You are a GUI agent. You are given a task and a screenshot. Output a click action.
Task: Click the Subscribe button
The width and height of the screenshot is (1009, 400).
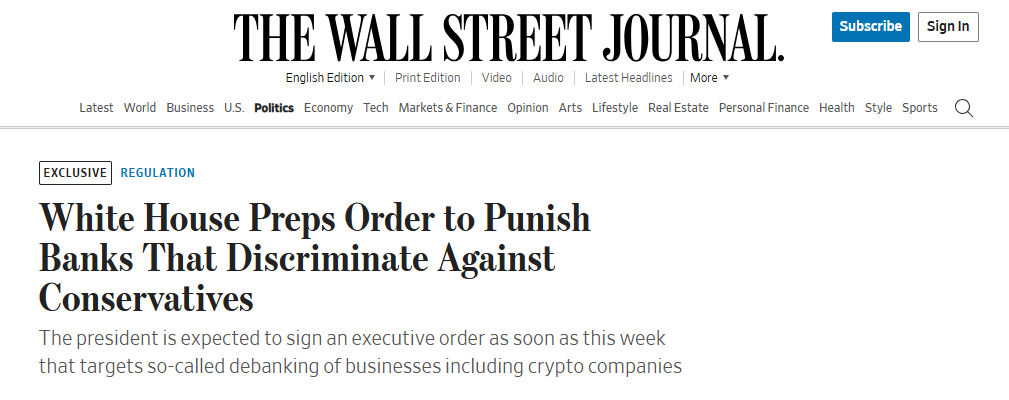pos(870,27)
